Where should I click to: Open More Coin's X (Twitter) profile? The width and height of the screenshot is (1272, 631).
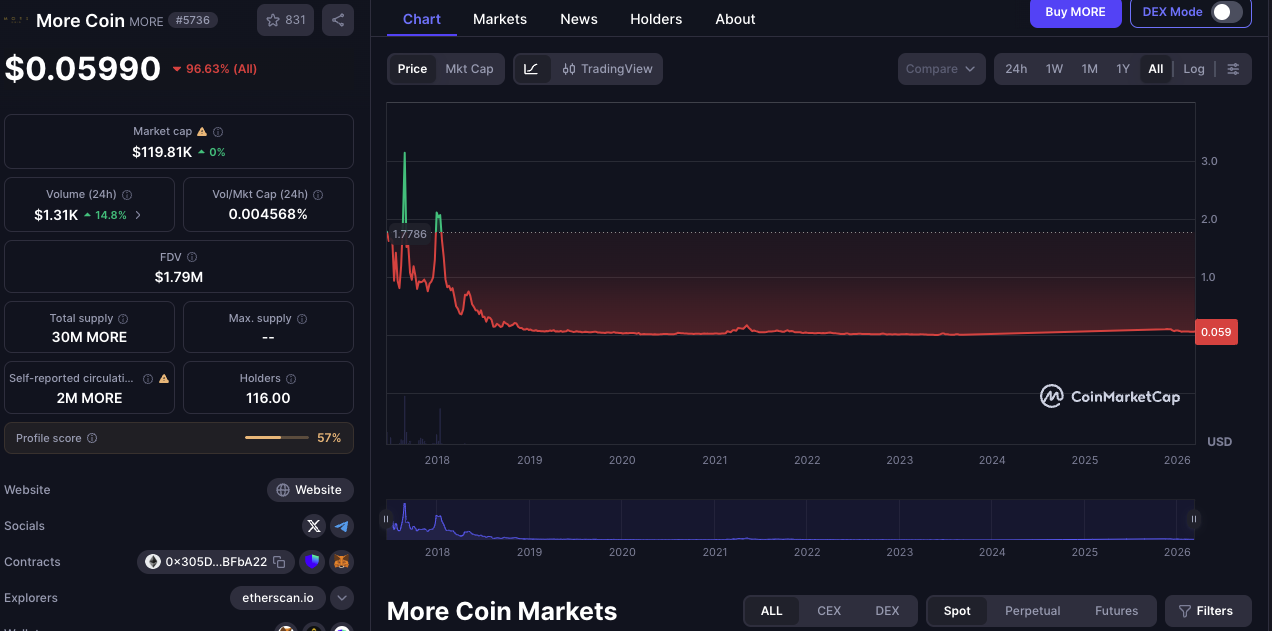pyautogui.click(x=313, y=525)
